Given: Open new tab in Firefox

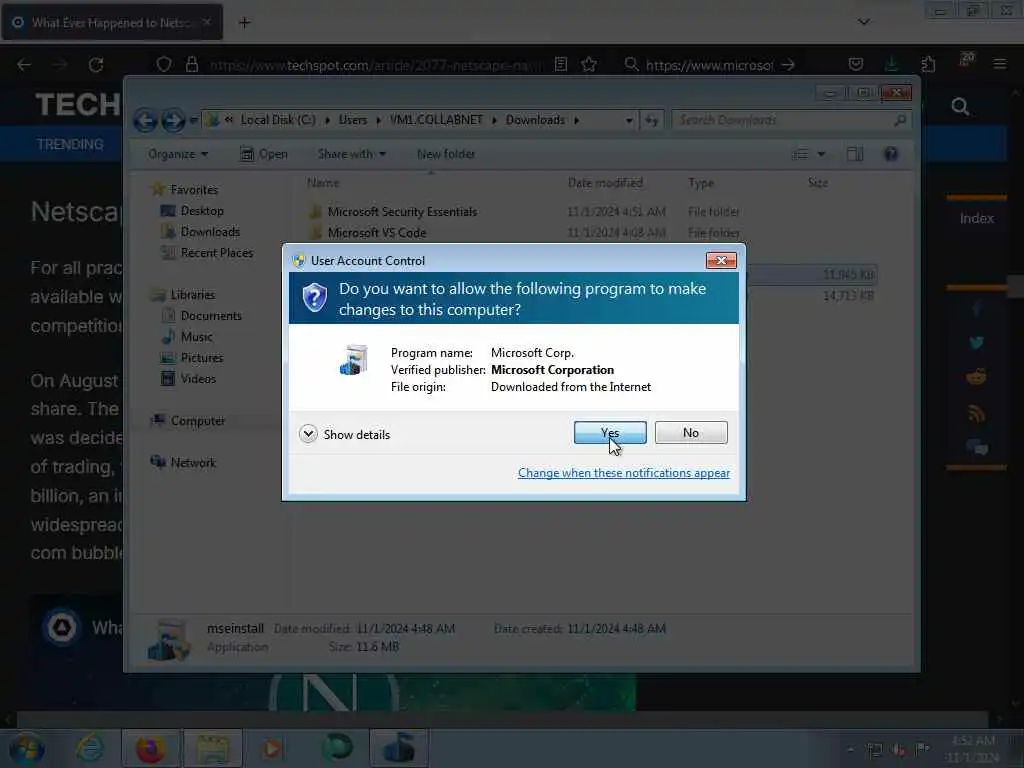Looking at the screenshot, I should tap(244, 23).
